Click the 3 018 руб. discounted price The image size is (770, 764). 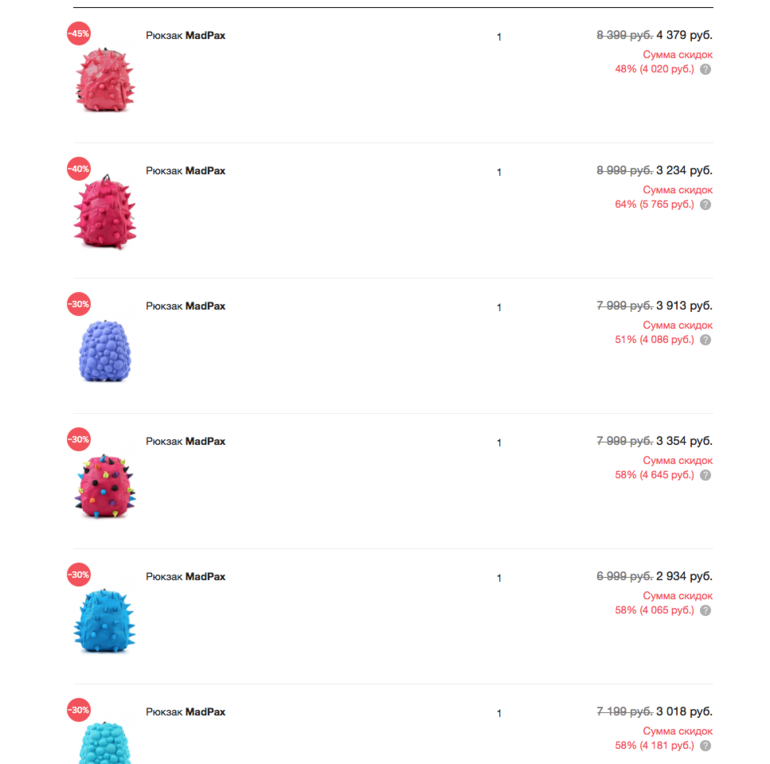684,711
